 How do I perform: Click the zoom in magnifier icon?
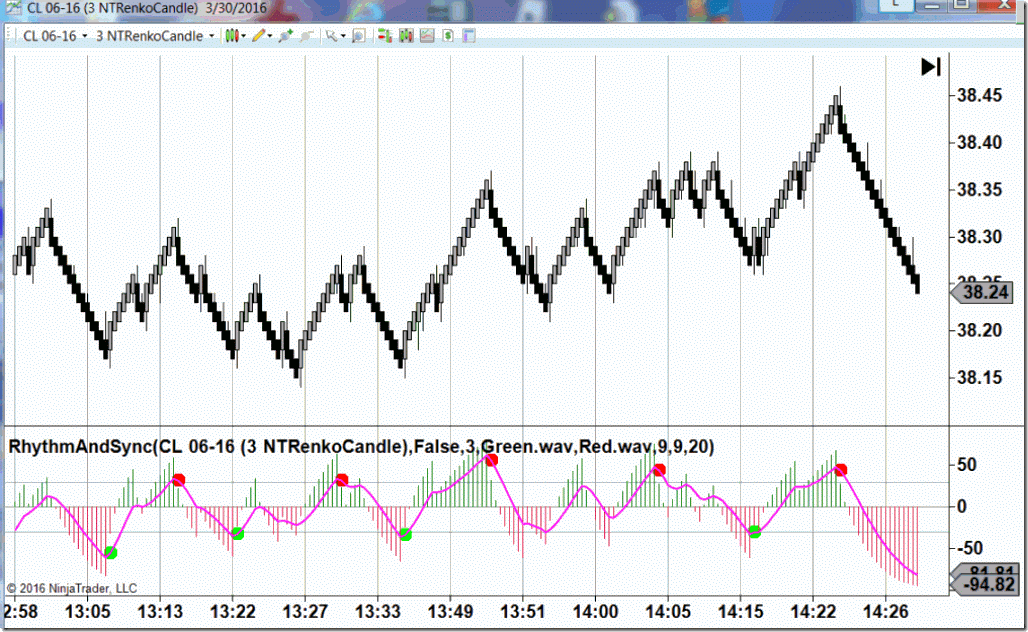(285, 36)
